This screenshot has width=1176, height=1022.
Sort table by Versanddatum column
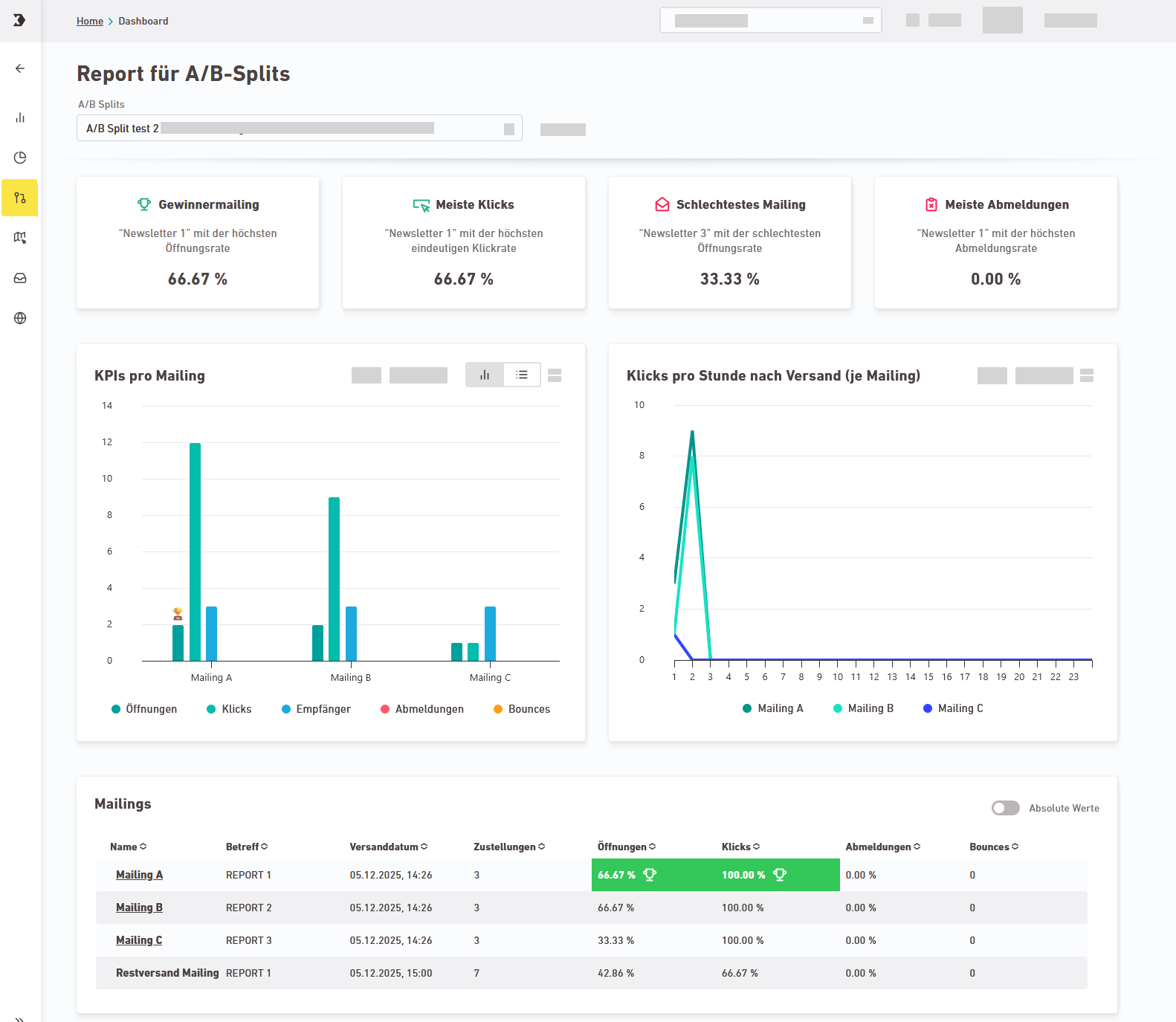coord(388,847)
